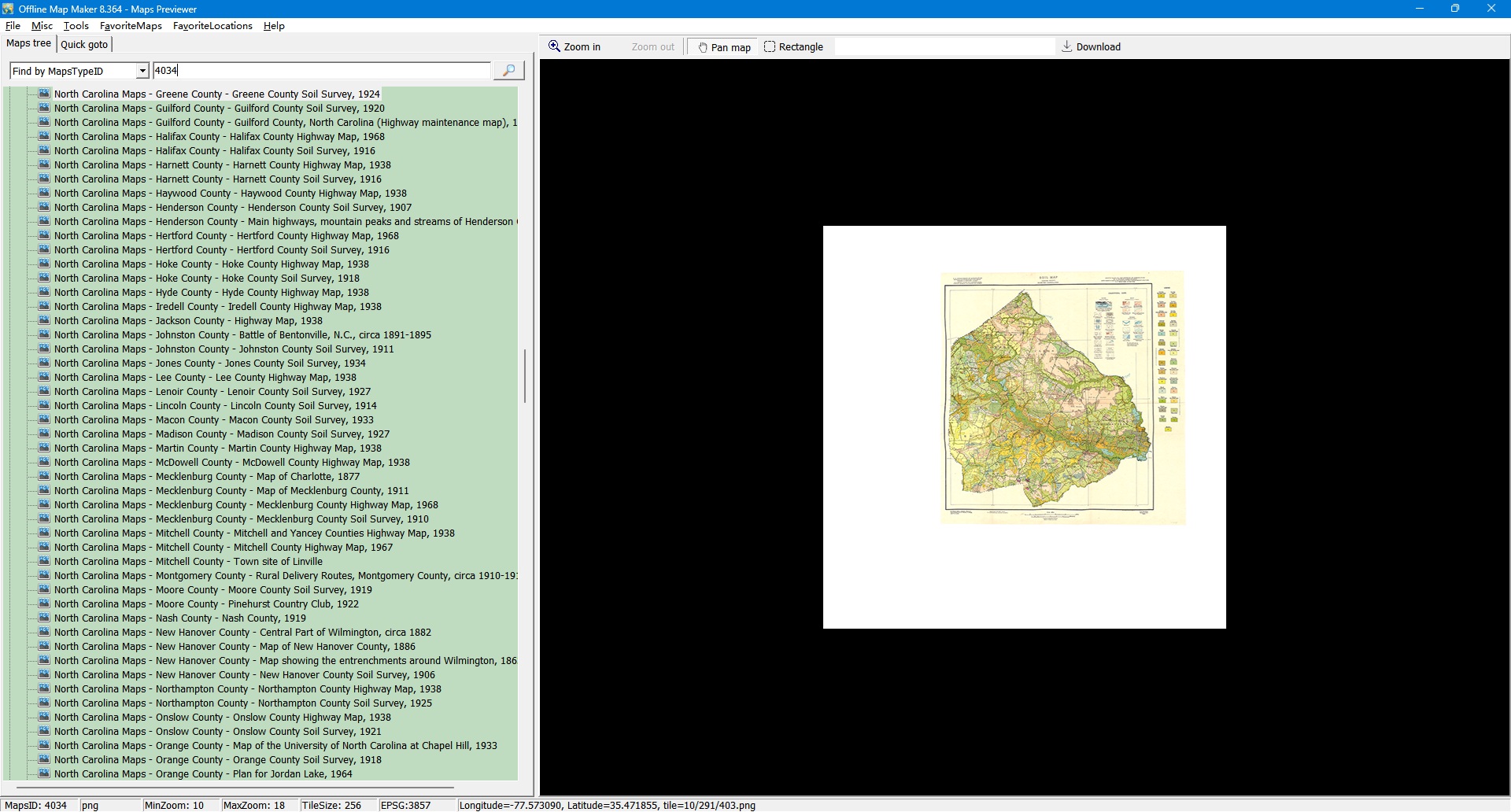The image size is (1511, 812).
Task: Click the map icon beside Plan for Jordan Lake
Action: (44, 773)
